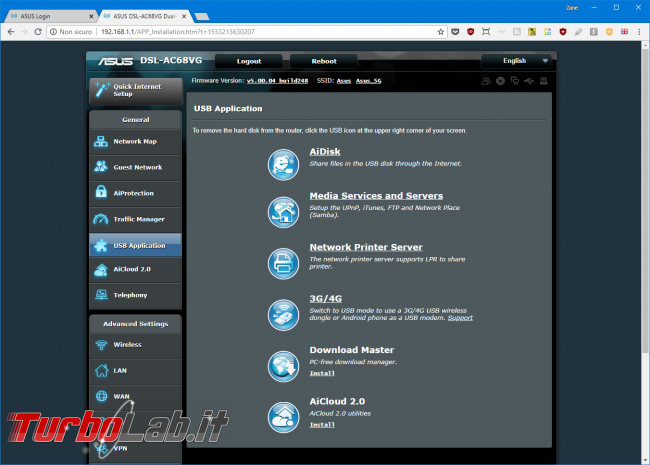
Task: Click the Pocket extension icon in toolbar
Action: tap(455, 32)
